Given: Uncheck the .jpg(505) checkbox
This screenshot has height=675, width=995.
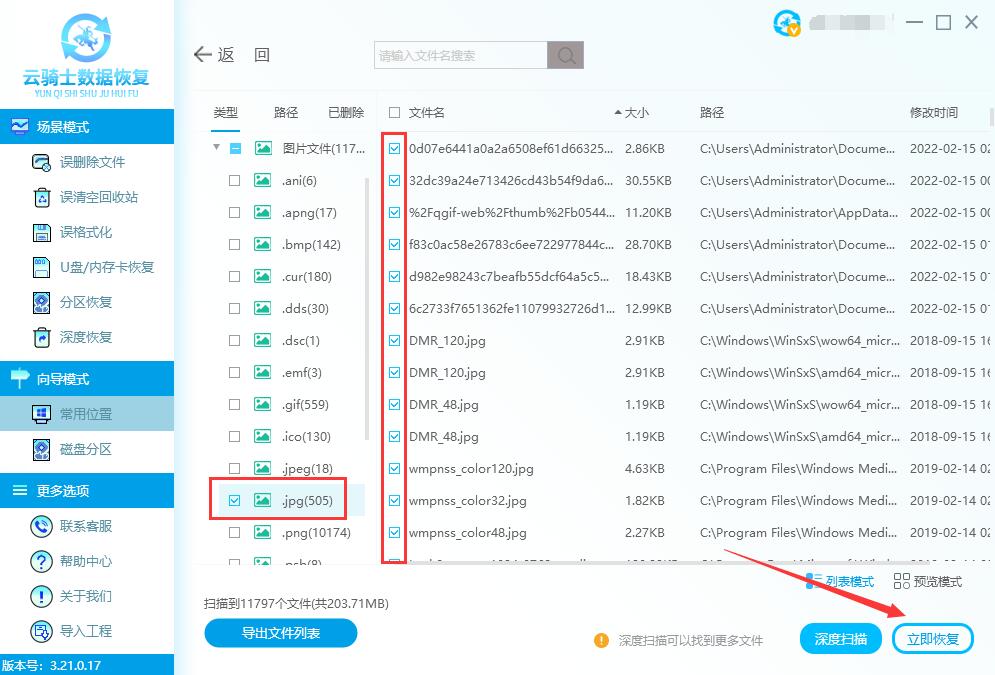Looking at the screenshot, I should [234, 501].
